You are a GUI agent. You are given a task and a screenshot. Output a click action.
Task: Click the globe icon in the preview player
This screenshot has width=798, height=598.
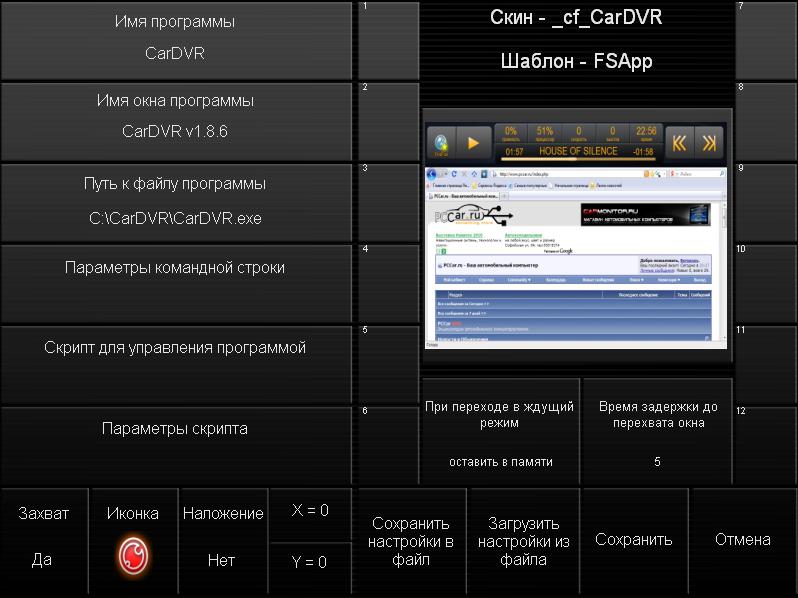coord(441,143)
